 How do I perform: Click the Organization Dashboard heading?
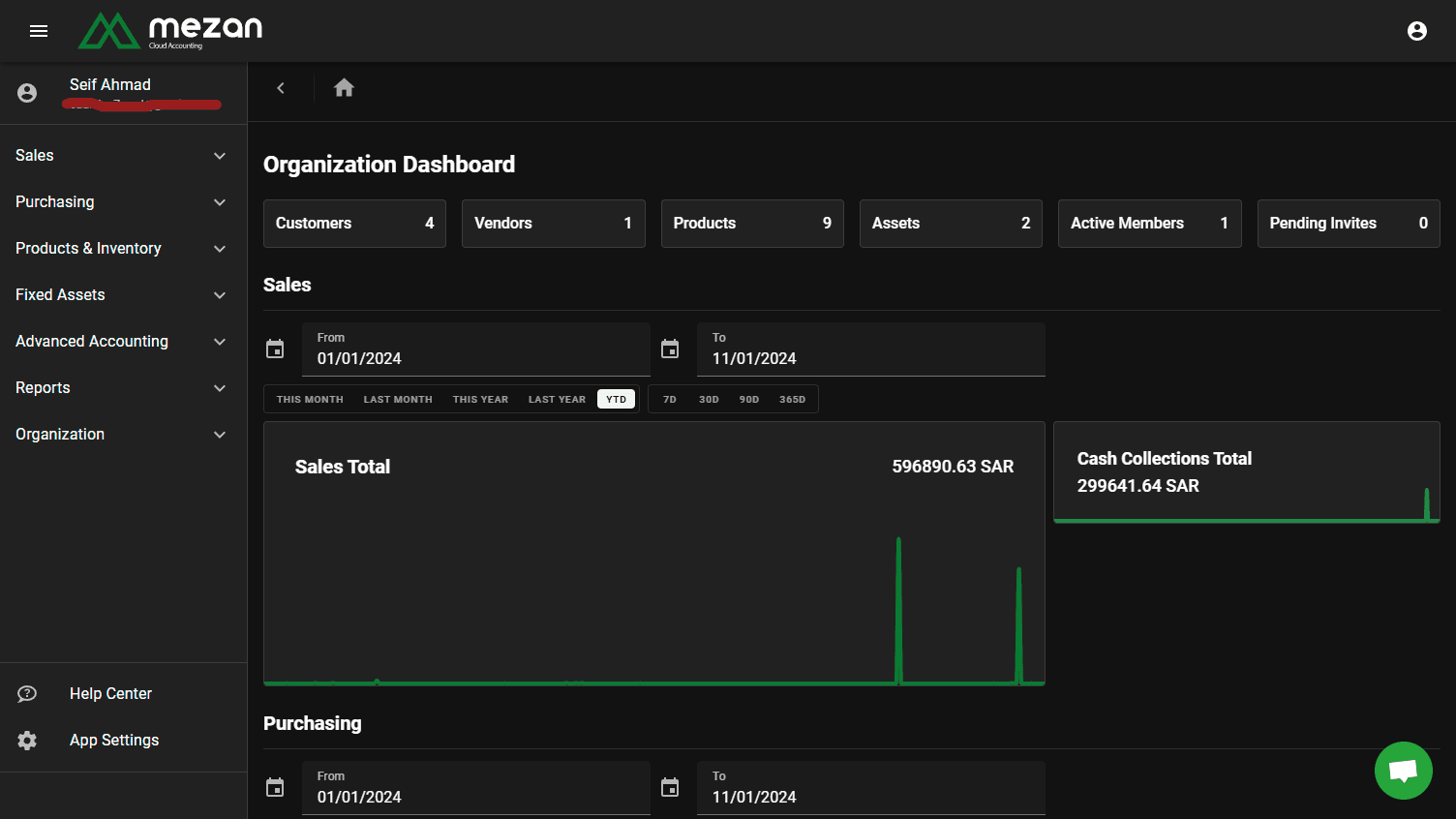pyautogui.click(x=389, y=165)
